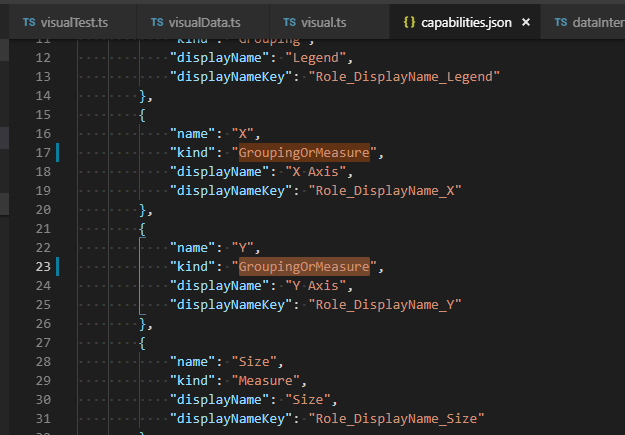Screen dimensions: 625x435
Task: Click the "X" name value on line 16
Action: (243, 134)
